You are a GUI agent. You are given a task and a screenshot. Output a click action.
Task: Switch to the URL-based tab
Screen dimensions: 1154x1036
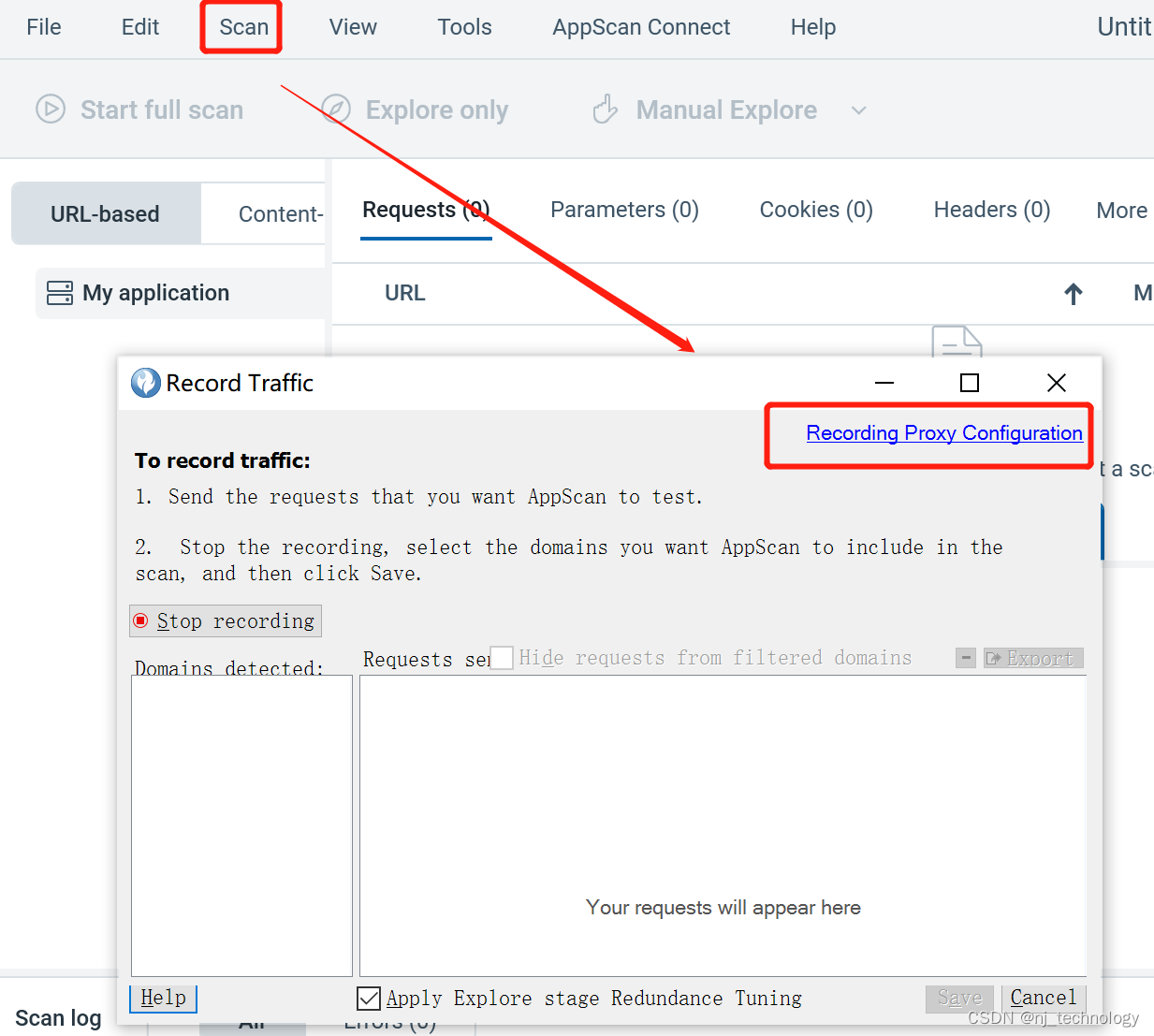click(x=106, y=213)
